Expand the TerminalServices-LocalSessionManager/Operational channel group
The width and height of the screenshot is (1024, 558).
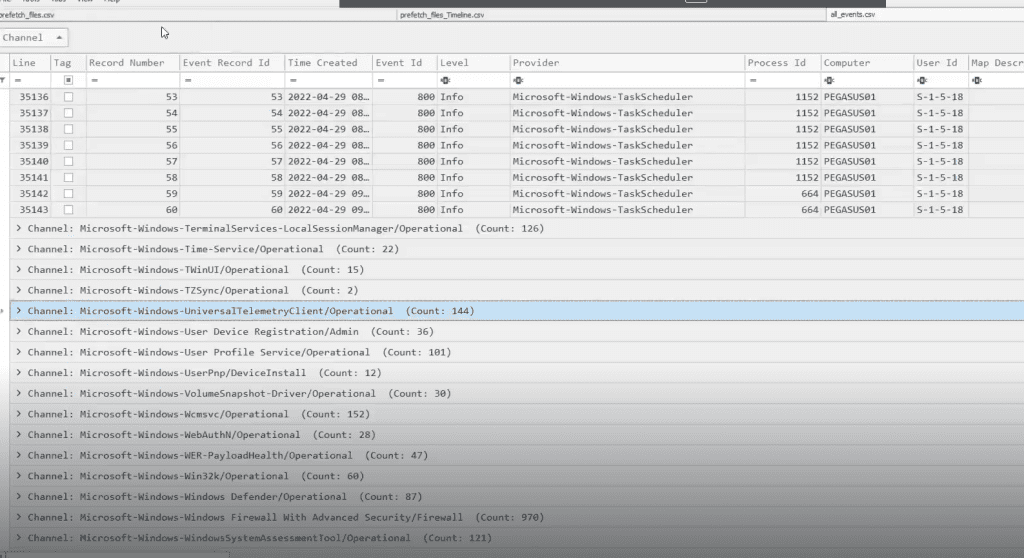tap(18, 229)
